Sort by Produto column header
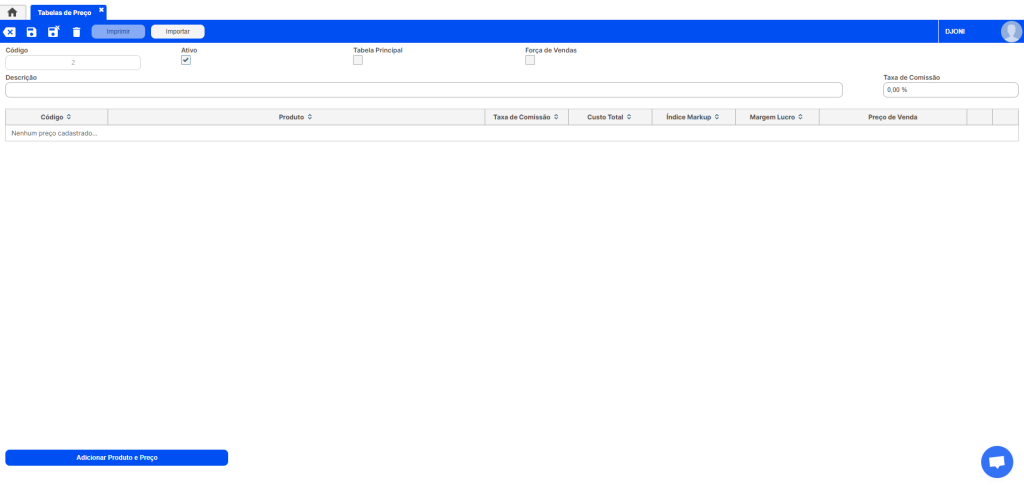Image resolution: width=1024 pixels, height=485 pixels. [296, 117]
